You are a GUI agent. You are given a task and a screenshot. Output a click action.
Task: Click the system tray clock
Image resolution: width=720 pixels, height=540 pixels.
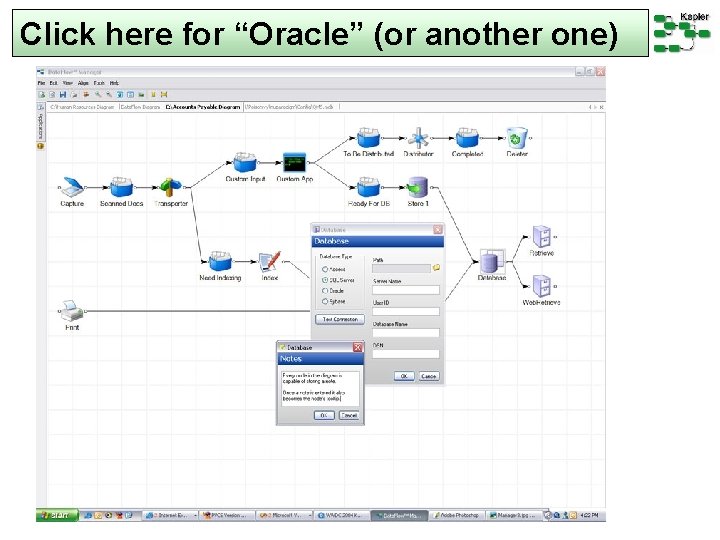(589, 515)
